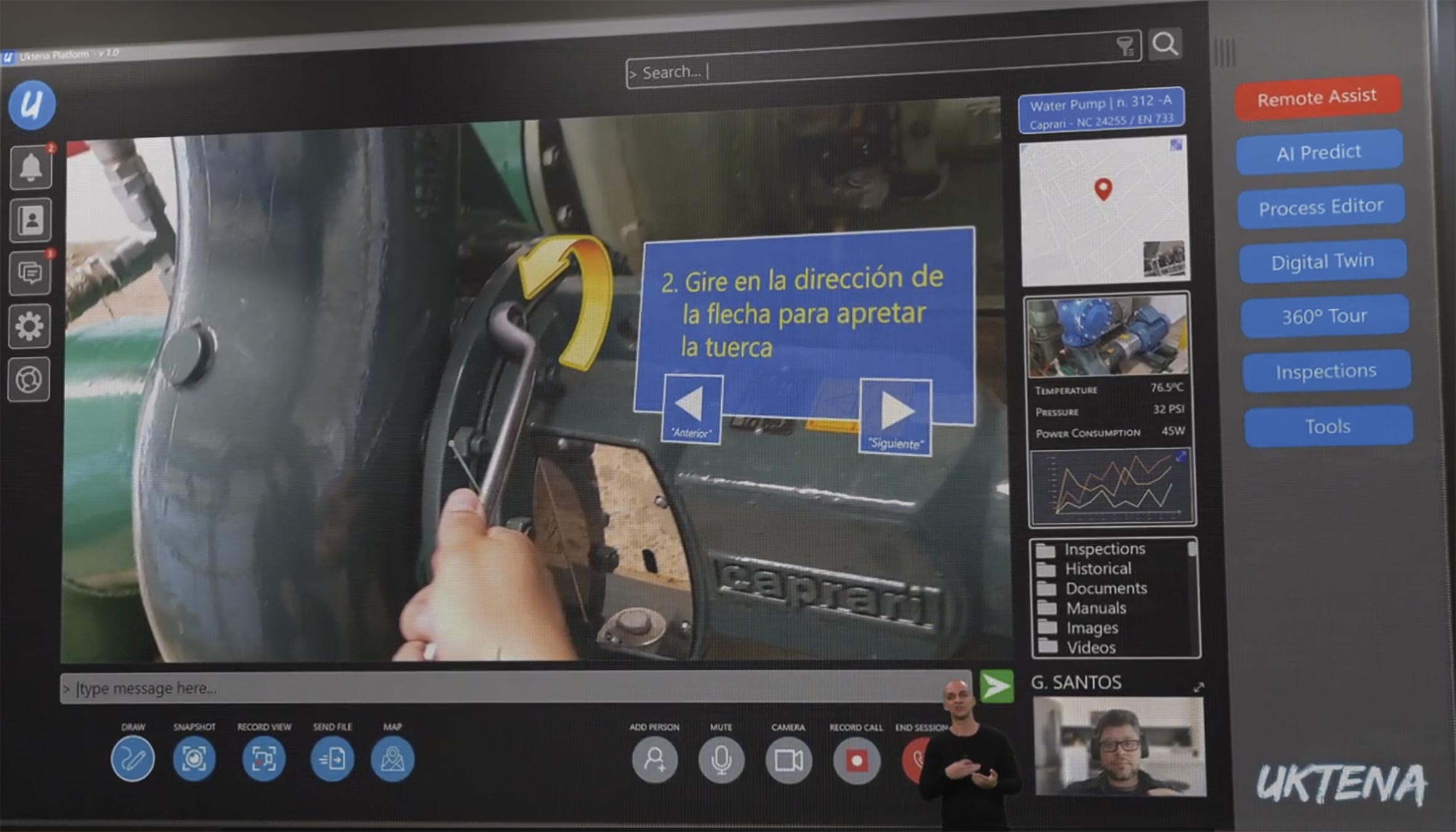The width and height of the screenshot is (1456, 832).
Task: Toggle the Camera video button
Action: pyautogui.click(x=788, y=761)
